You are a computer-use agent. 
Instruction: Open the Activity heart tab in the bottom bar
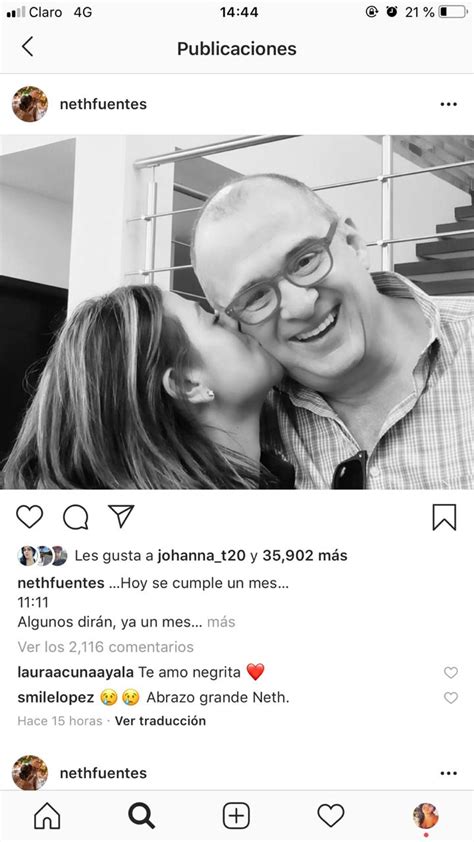(331, 816)
